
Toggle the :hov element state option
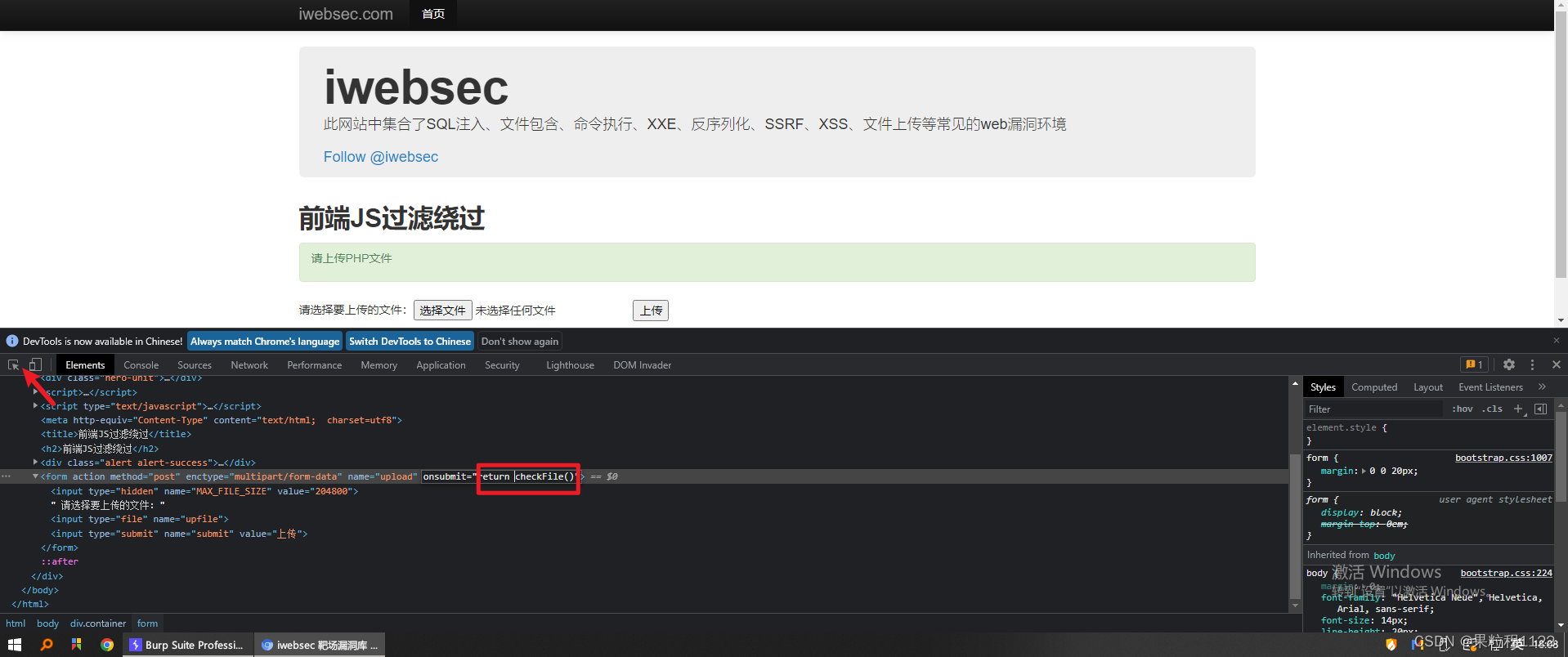tap(1463, 409)
